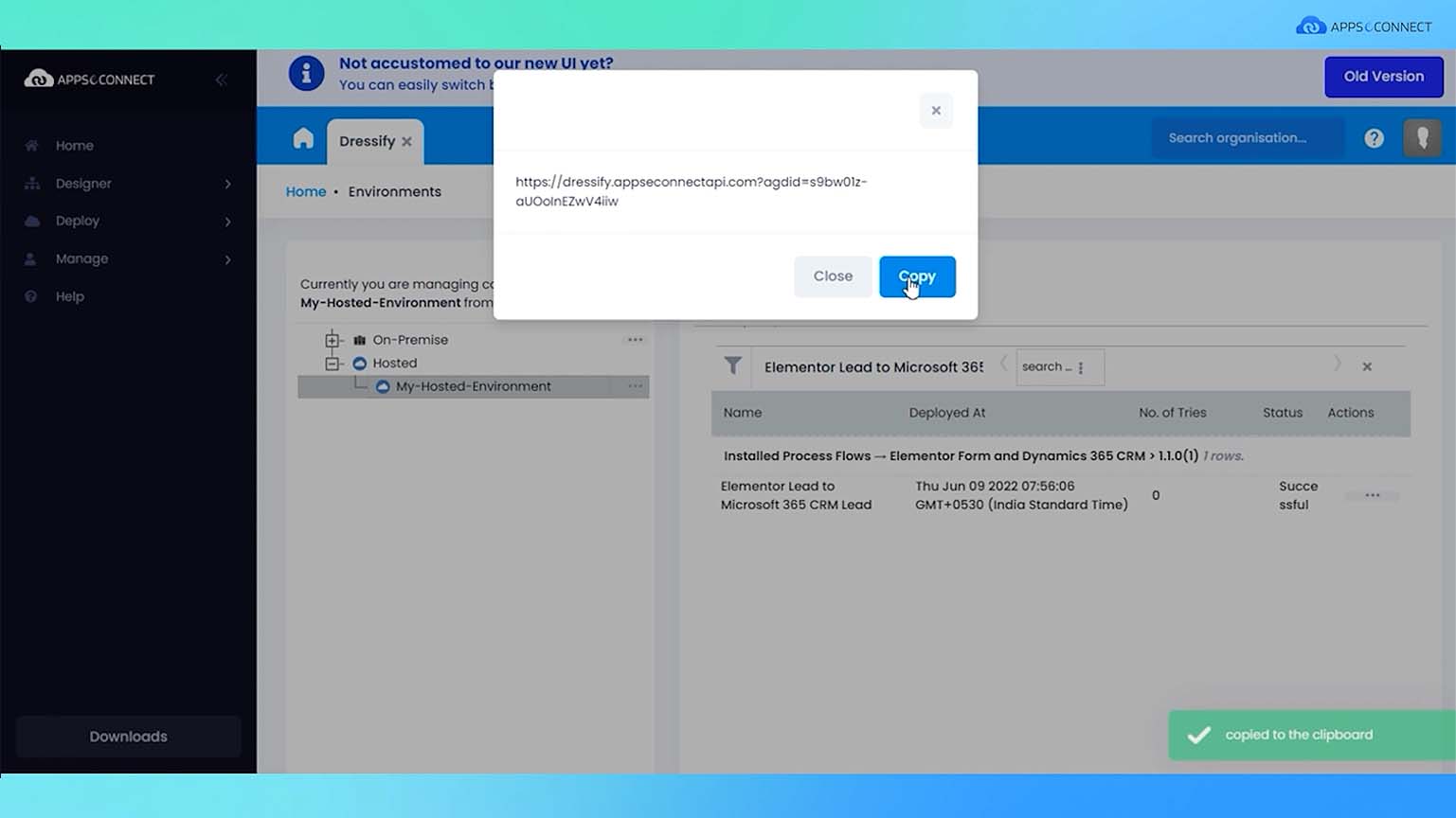Sort by Name column header

coord(743,413)
